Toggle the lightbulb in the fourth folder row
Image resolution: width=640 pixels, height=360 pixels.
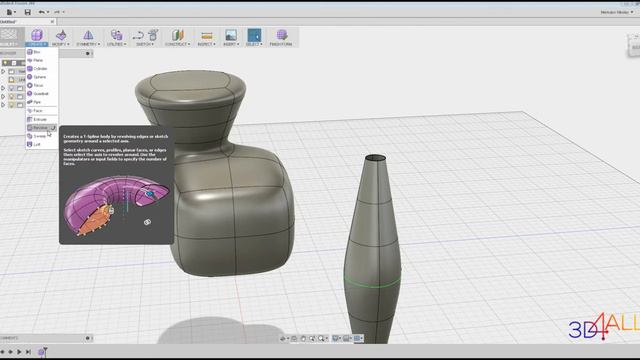coord(11,97)
